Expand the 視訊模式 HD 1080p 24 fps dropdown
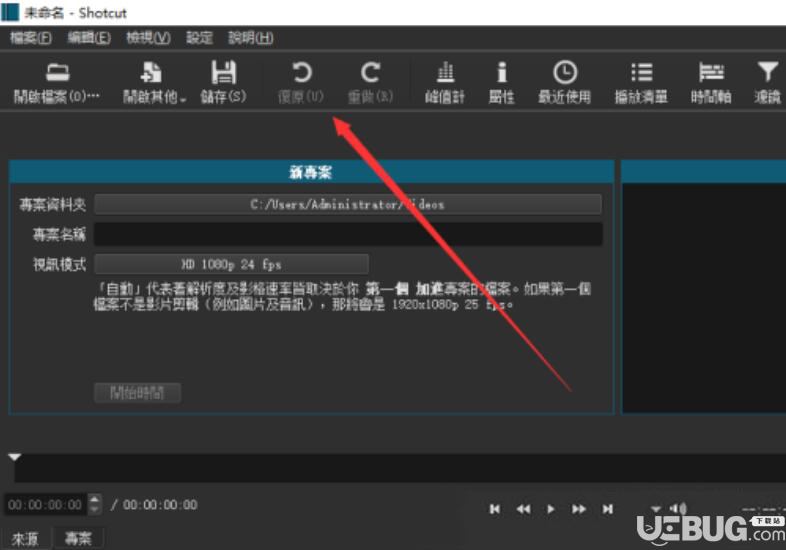786x550 pixels. point(232,264)
